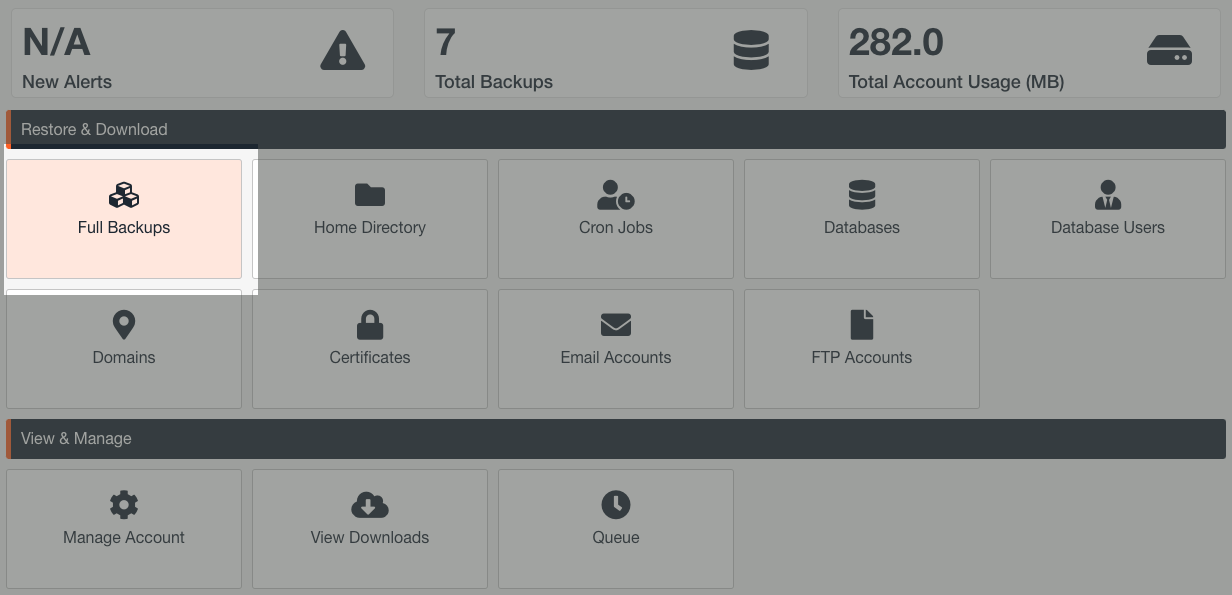Open the Queue label
Image resolution: width=1232 pixels, height=595 pixels.
[x=616, y=537]
